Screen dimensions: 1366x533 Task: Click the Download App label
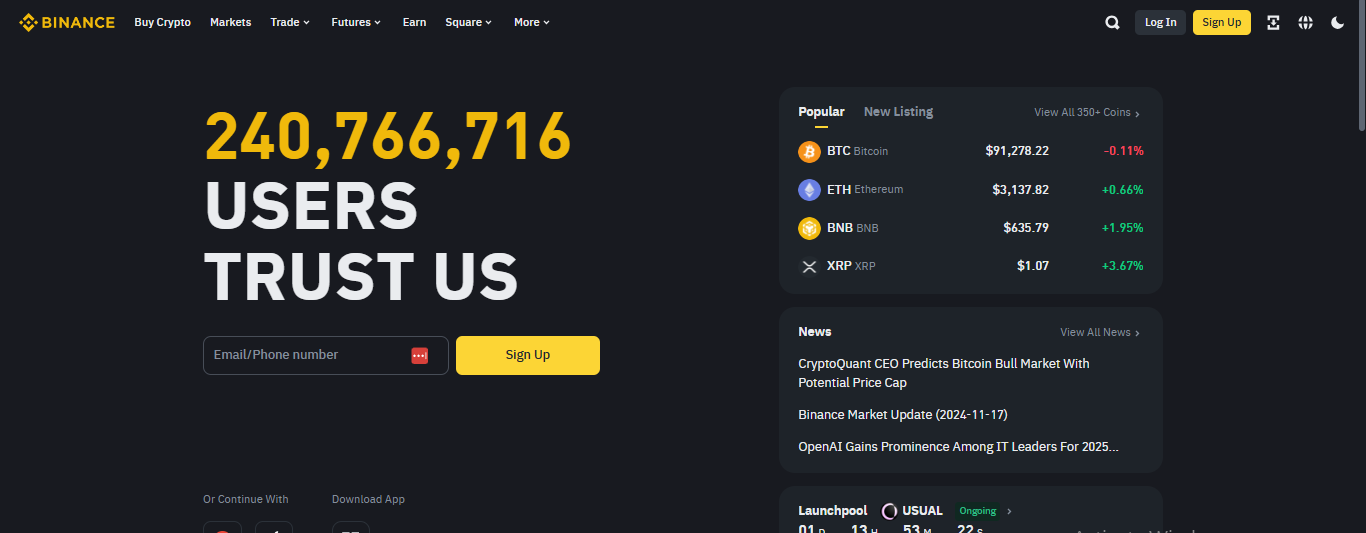pyautogui.click(x=368, y=499)
